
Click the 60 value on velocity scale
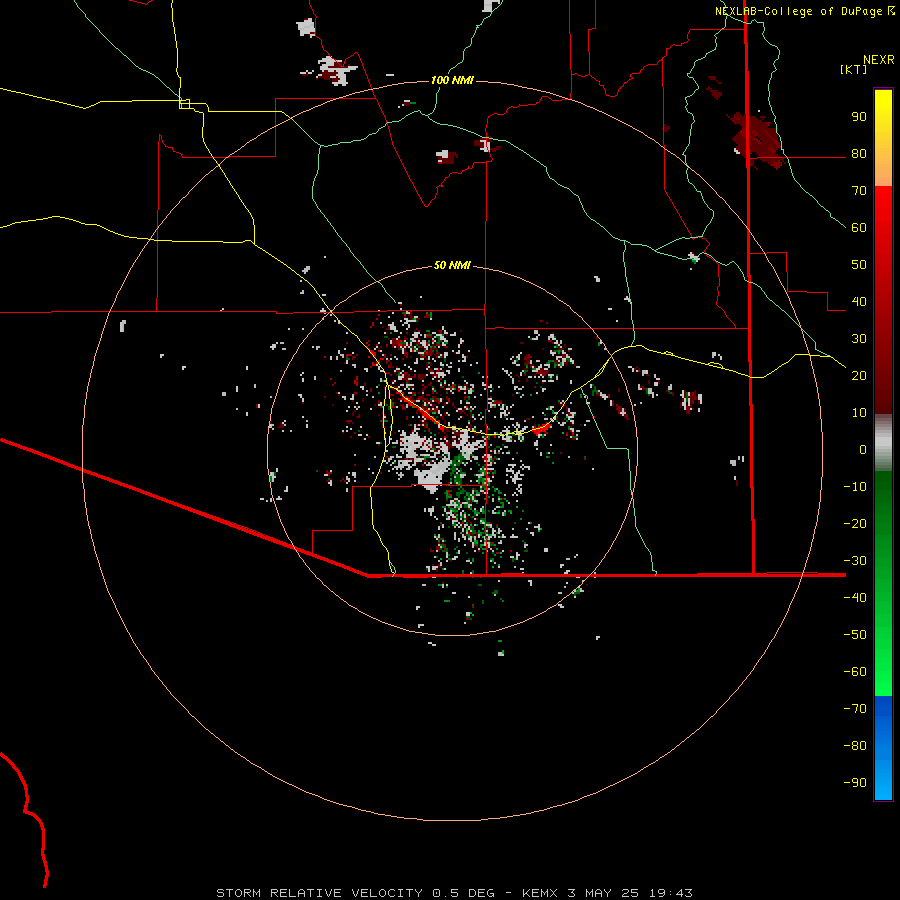(859, 227)
